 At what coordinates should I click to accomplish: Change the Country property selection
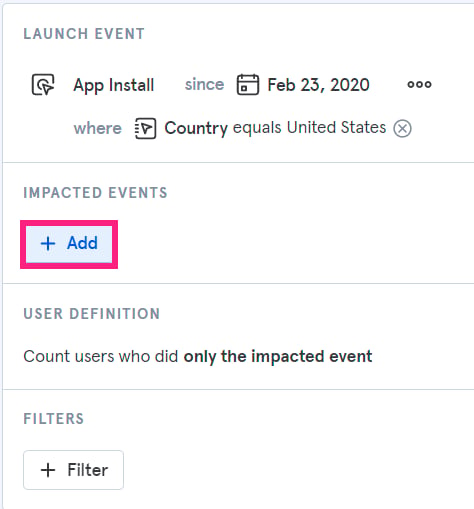(x=196, y=128)
